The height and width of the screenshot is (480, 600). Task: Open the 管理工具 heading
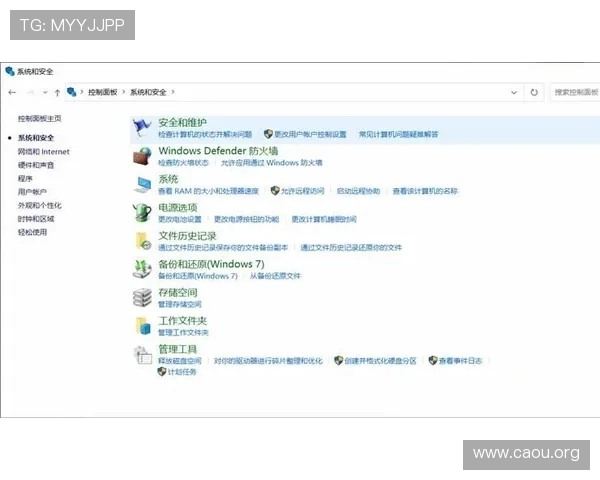(178, 349)
